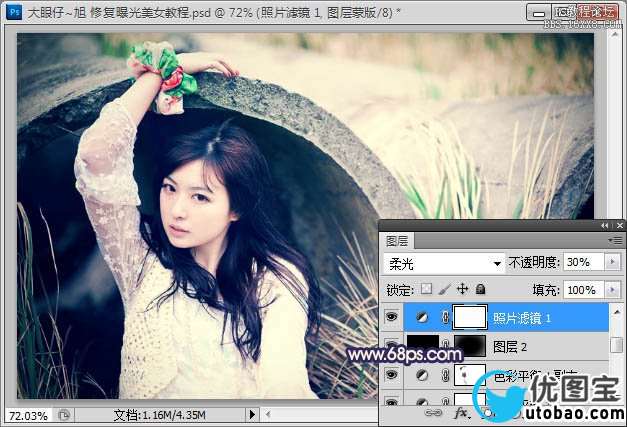The width and height of the screenshot is (627, 427).
Task: Hide the bottom-most visible adjustment layer
Action: point(391,401)
